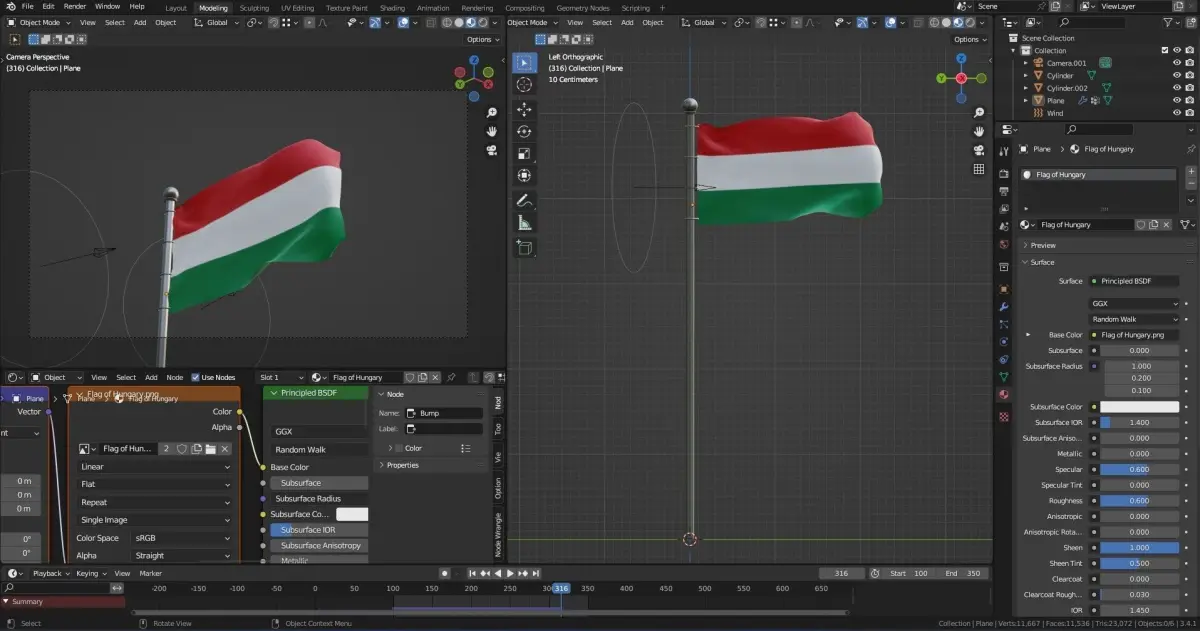Screen dimensions: 1200x631
Task: Open Render menu
Action: coord(75,6)
